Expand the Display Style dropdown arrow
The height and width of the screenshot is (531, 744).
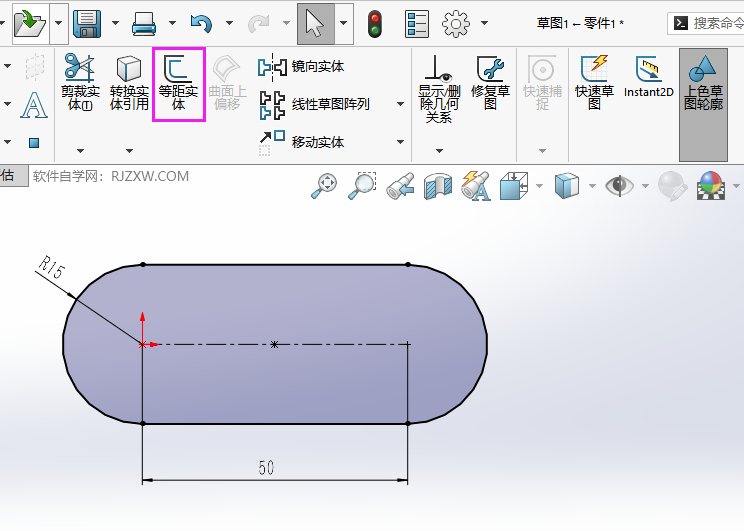click(592, 186)
